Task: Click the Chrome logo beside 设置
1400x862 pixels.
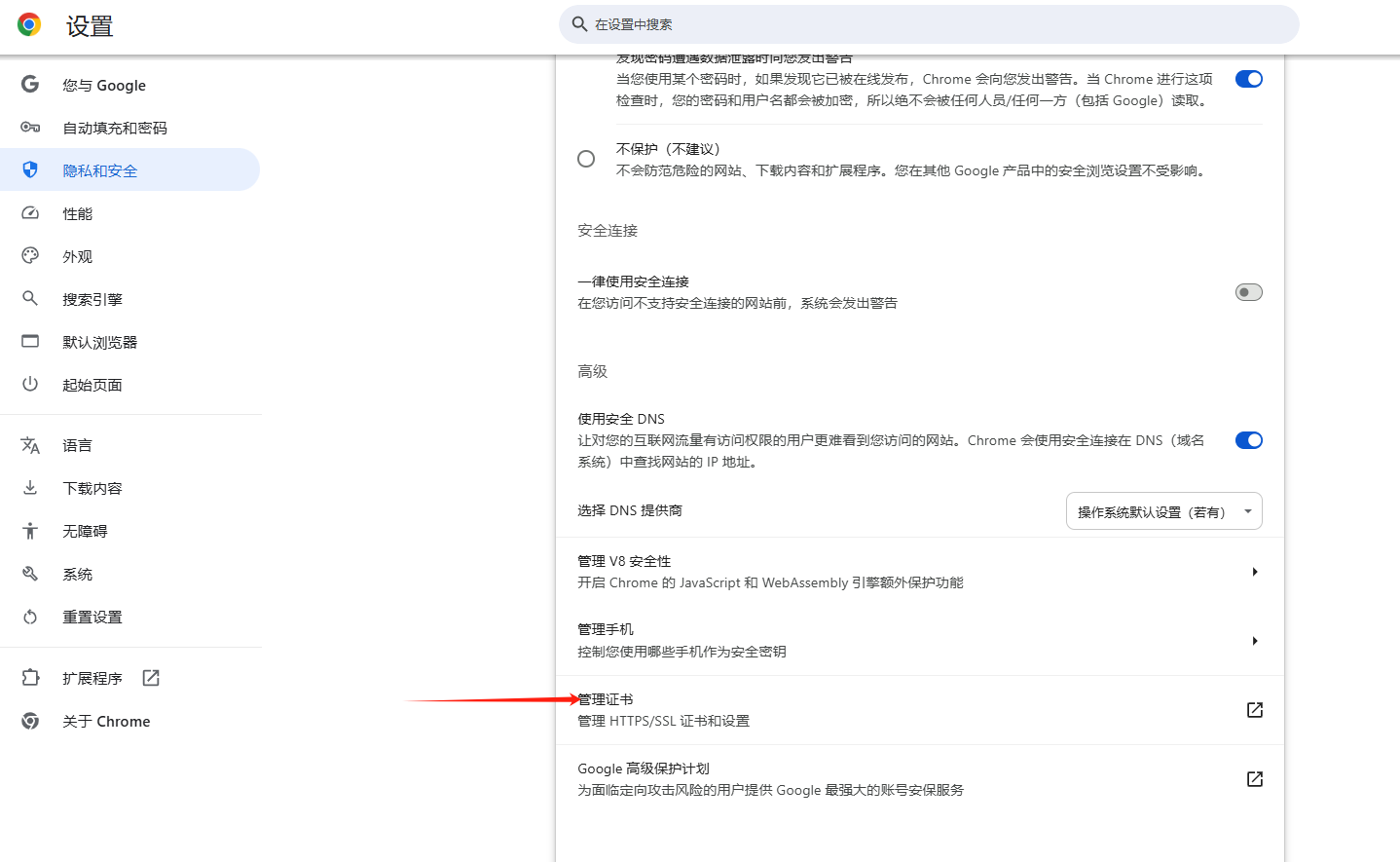Action: point(29,24)
